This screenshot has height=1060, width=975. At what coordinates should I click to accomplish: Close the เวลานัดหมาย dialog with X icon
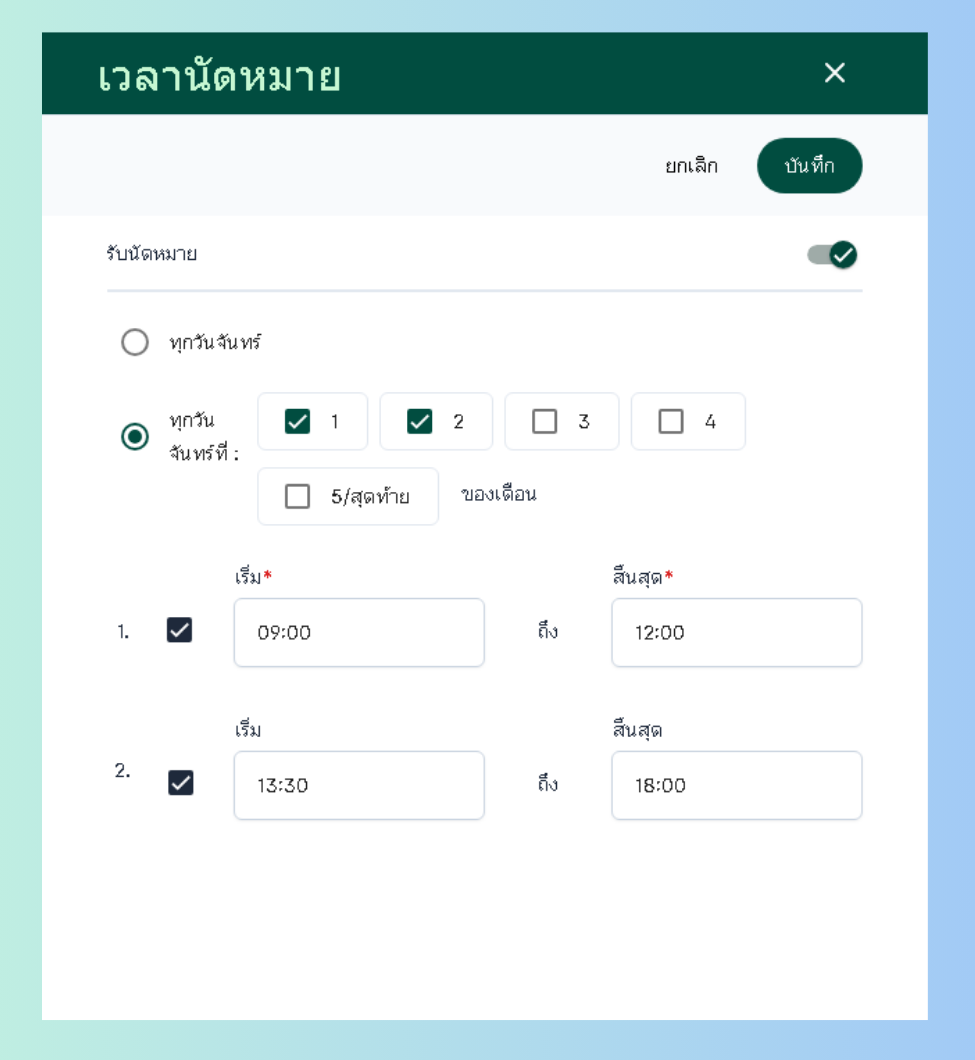834,73
